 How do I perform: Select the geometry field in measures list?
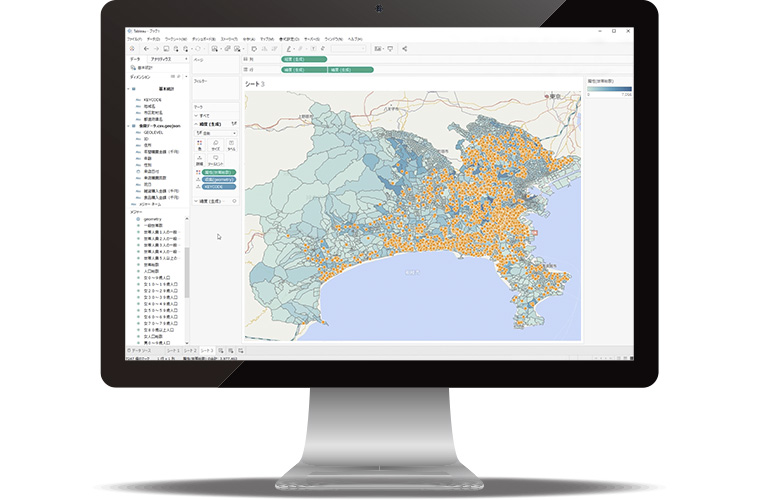[151, 217]
